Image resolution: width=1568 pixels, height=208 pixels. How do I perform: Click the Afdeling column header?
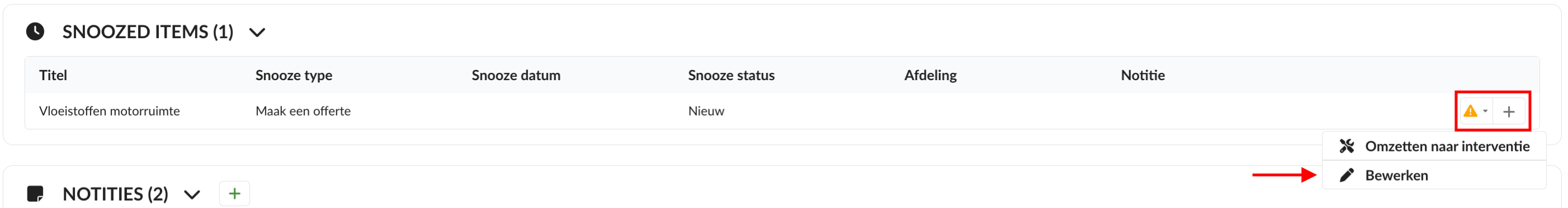point(930,76)
